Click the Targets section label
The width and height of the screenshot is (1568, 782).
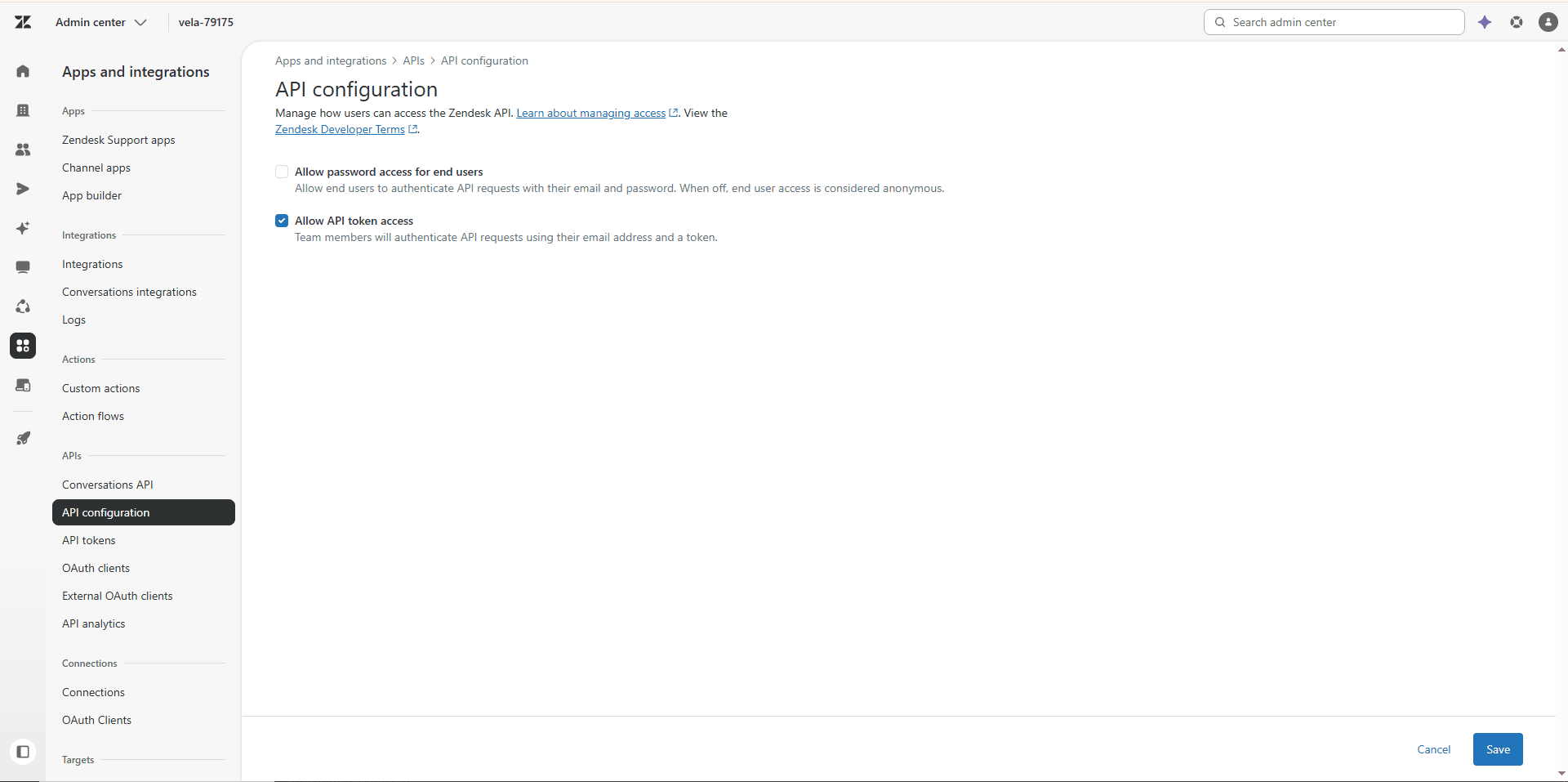coord(78,759)
